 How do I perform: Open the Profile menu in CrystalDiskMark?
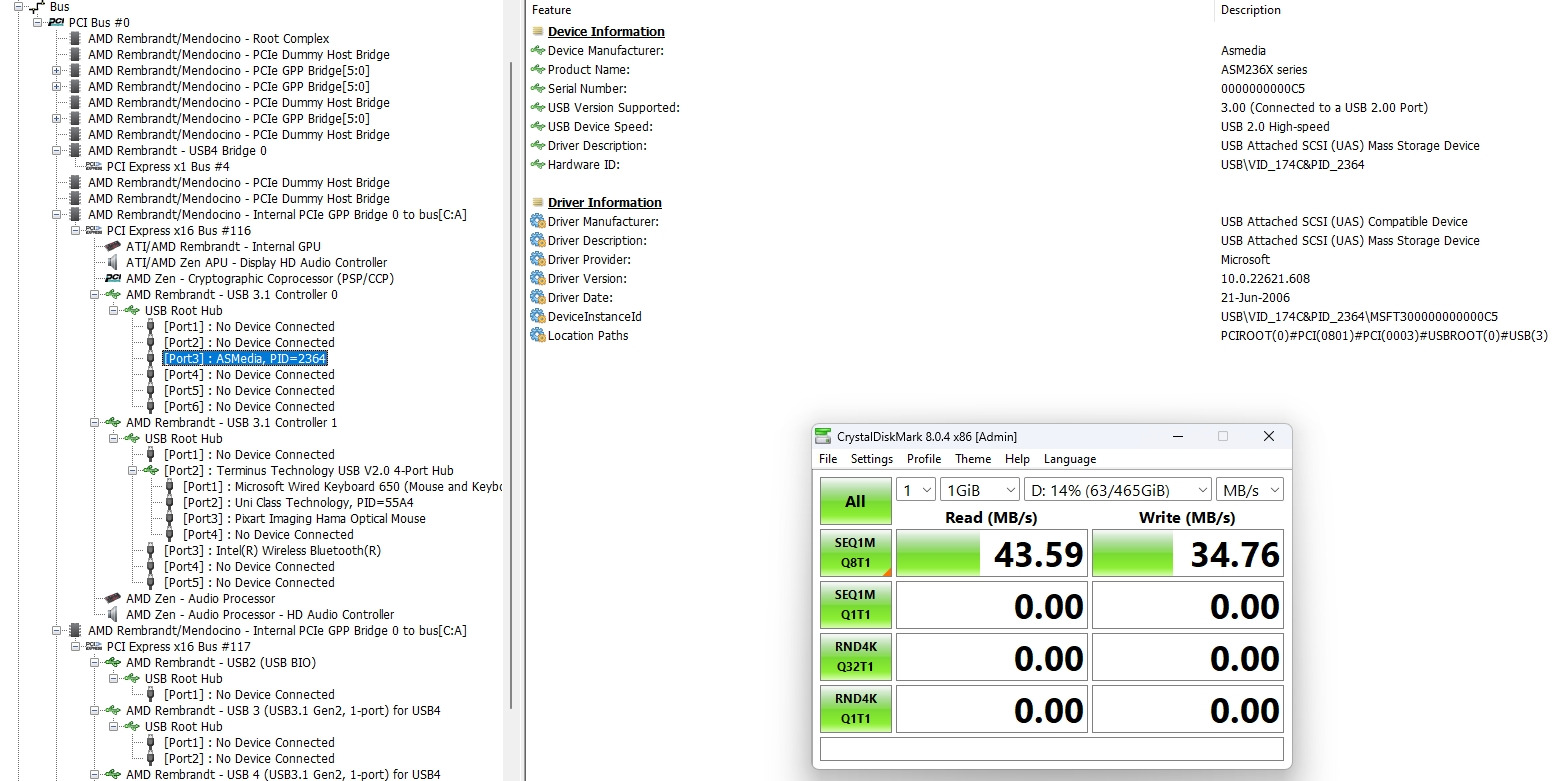[x=924, y=459]
